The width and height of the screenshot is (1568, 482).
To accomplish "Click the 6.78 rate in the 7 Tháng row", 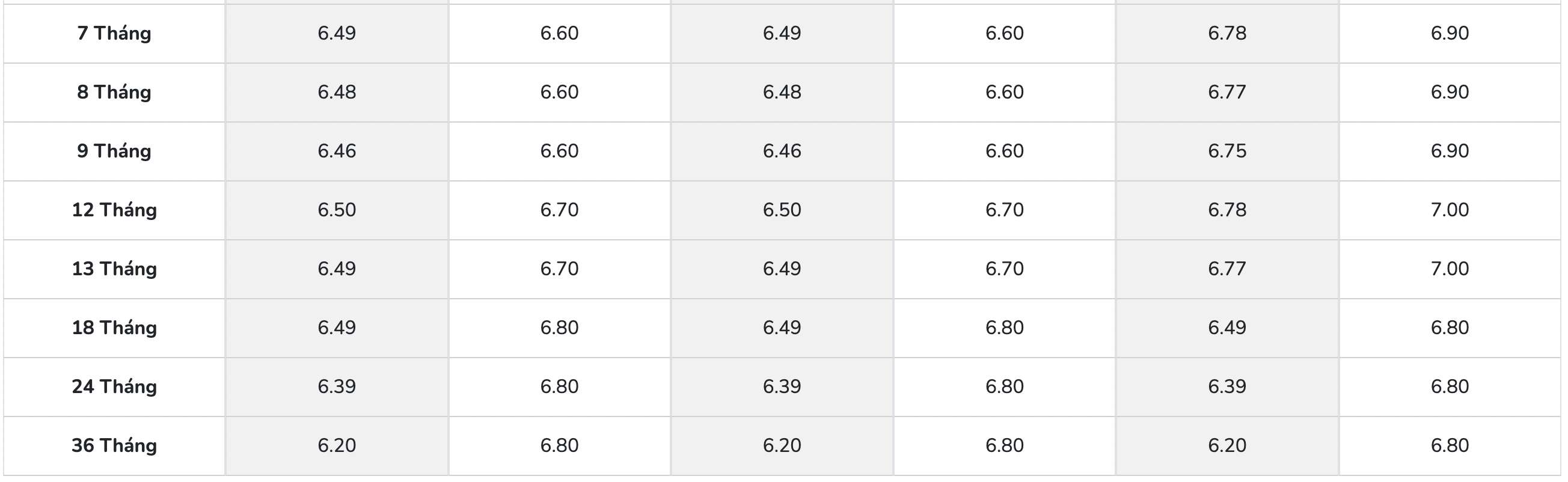I will [x=1227, y=33].
